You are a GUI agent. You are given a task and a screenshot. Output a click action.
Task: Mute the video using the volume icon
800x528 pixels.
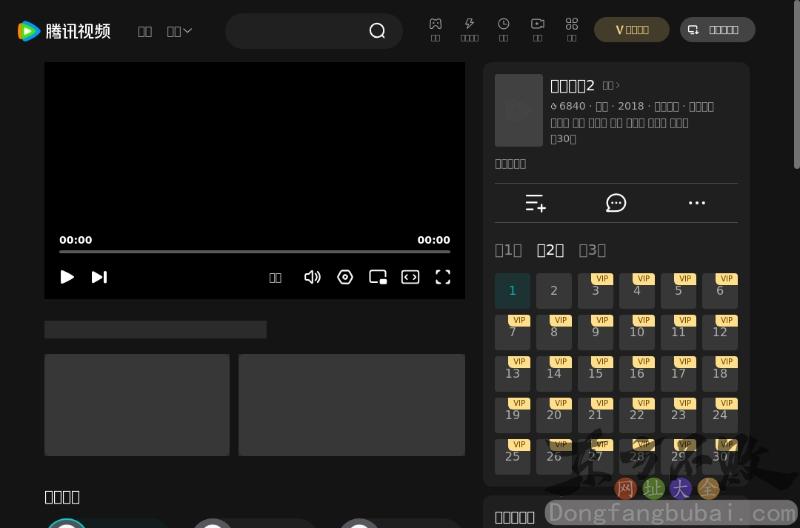tap(312, 277)
